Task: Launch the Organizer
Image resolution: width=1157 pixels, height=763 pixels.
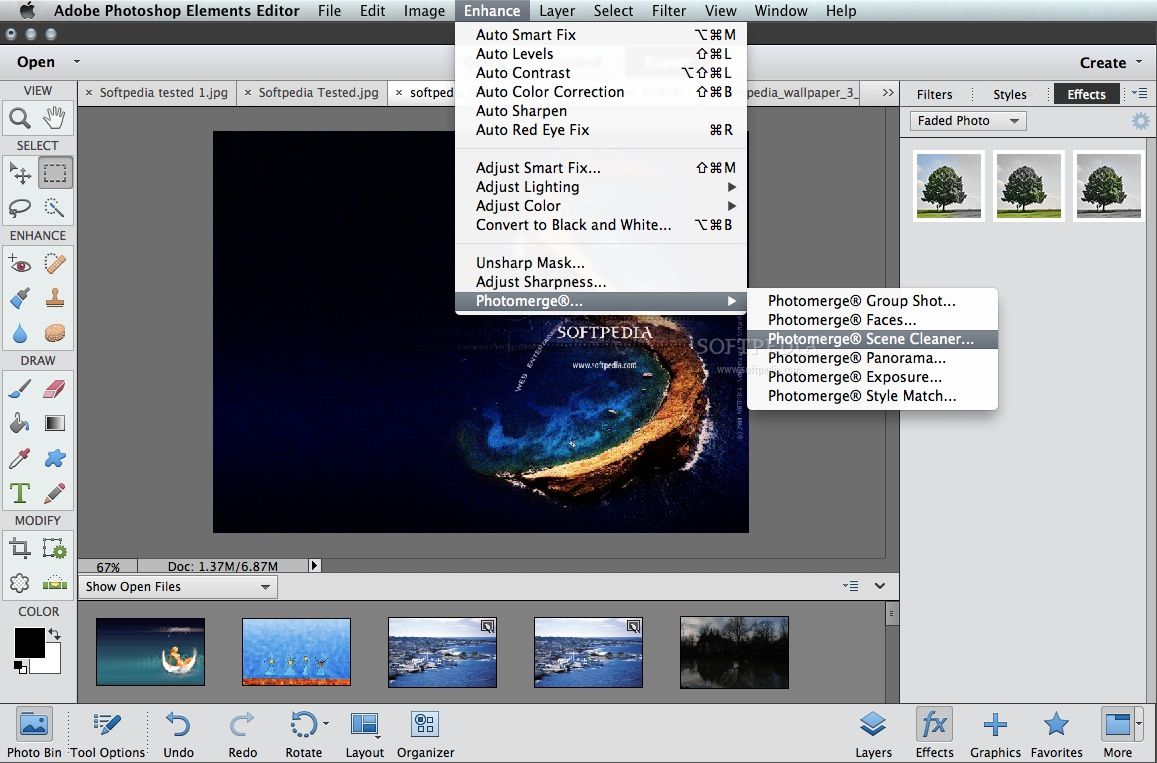Action: tap(425, 733)
